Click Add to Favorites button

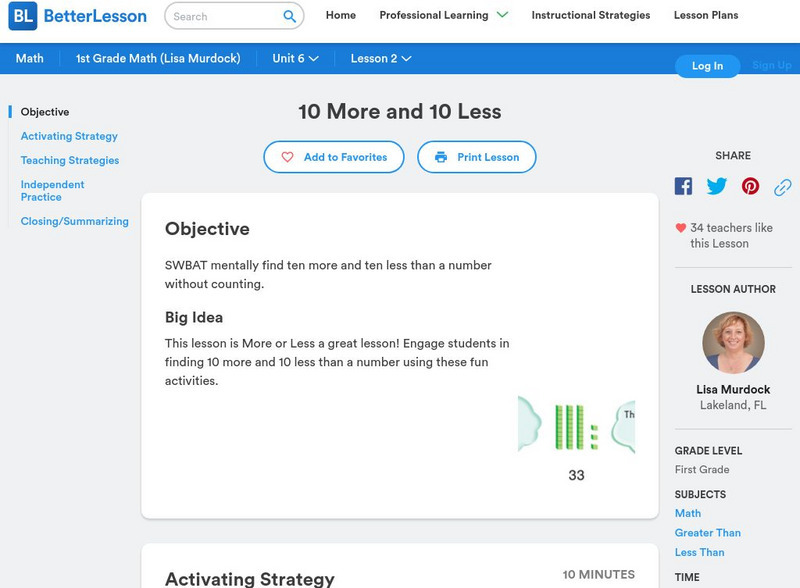click(x=334, y=157)
